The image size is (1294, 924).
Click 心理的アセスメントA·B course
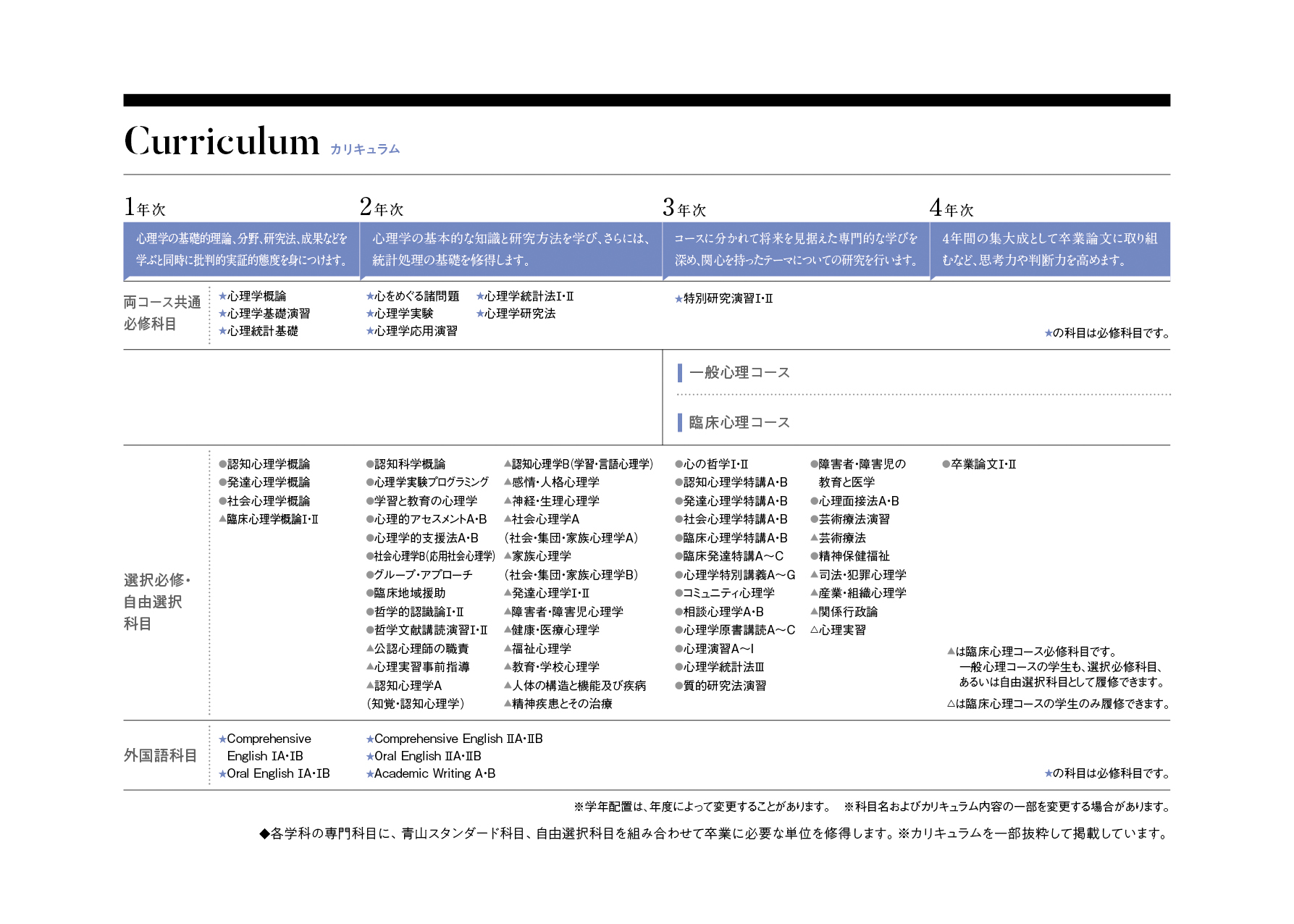[427, 519]
